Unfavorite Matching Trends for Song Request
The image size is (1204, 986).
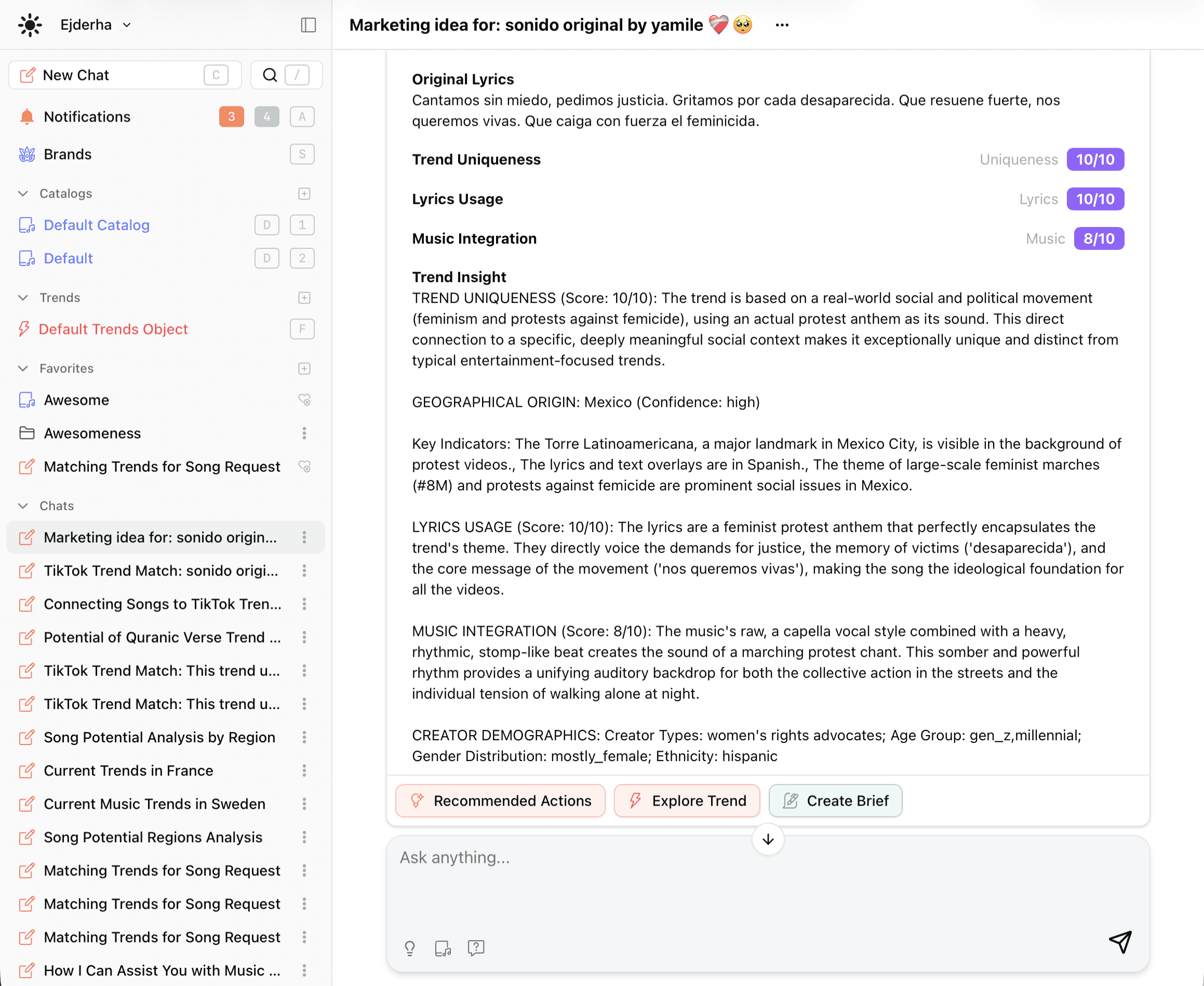coord(304,467)
